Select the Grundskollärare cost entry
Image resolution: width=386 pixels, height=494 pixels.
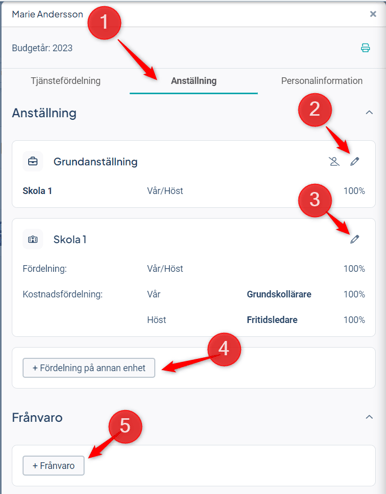(279, 294)
